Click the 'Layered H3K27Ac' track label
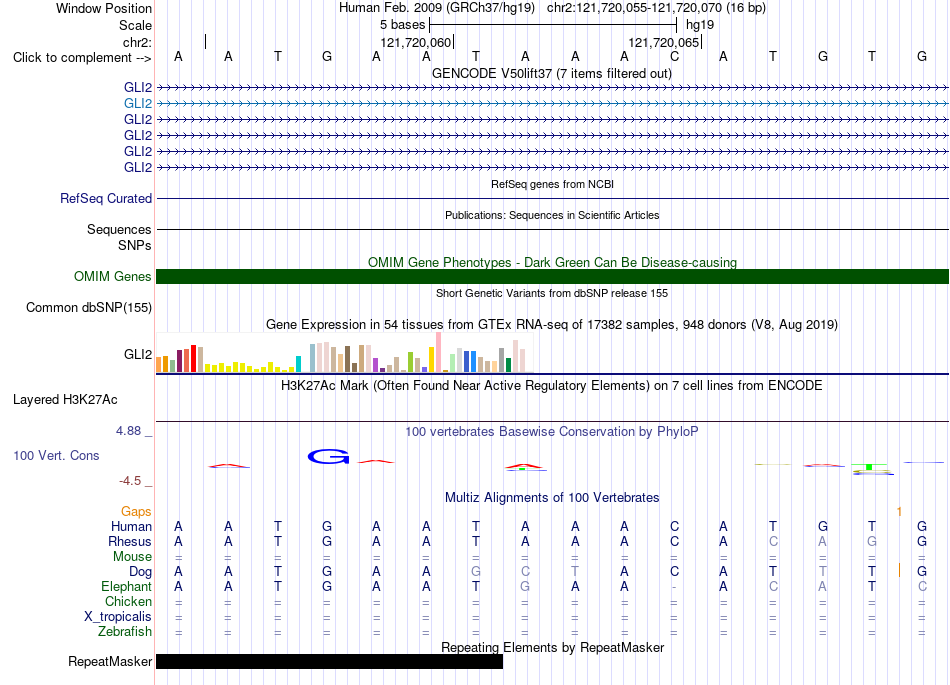This screenshot has height=685, width=950. click(65, 400)
